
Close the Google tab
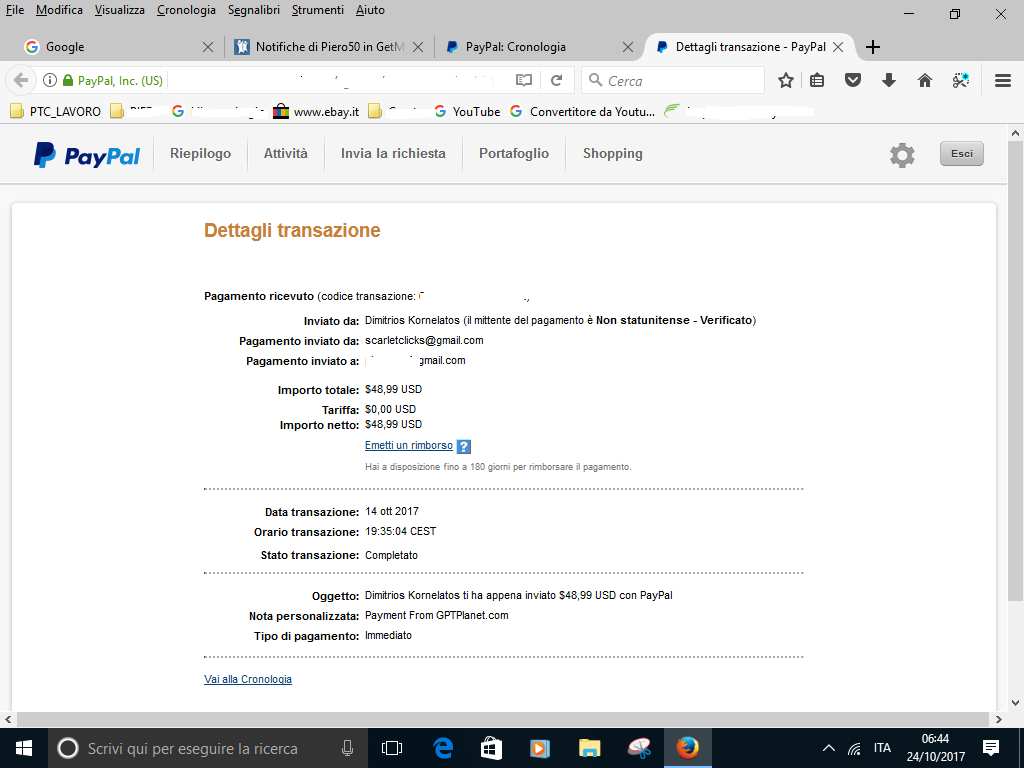pyautogui.click(x=208, y=47)
